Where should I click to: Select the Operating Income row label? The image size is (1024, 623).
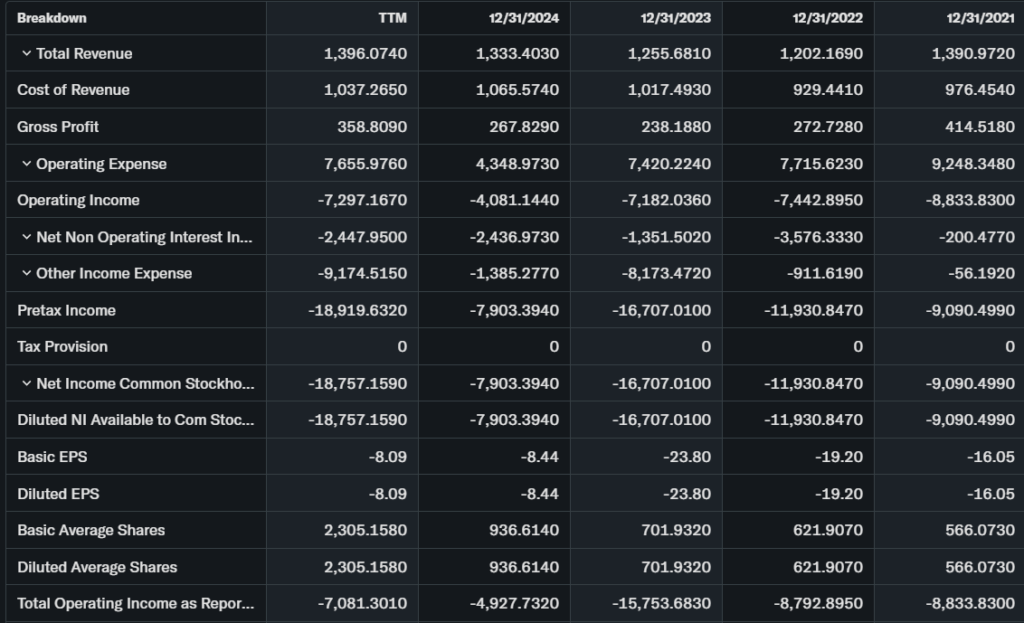click(x=78, y=200)
